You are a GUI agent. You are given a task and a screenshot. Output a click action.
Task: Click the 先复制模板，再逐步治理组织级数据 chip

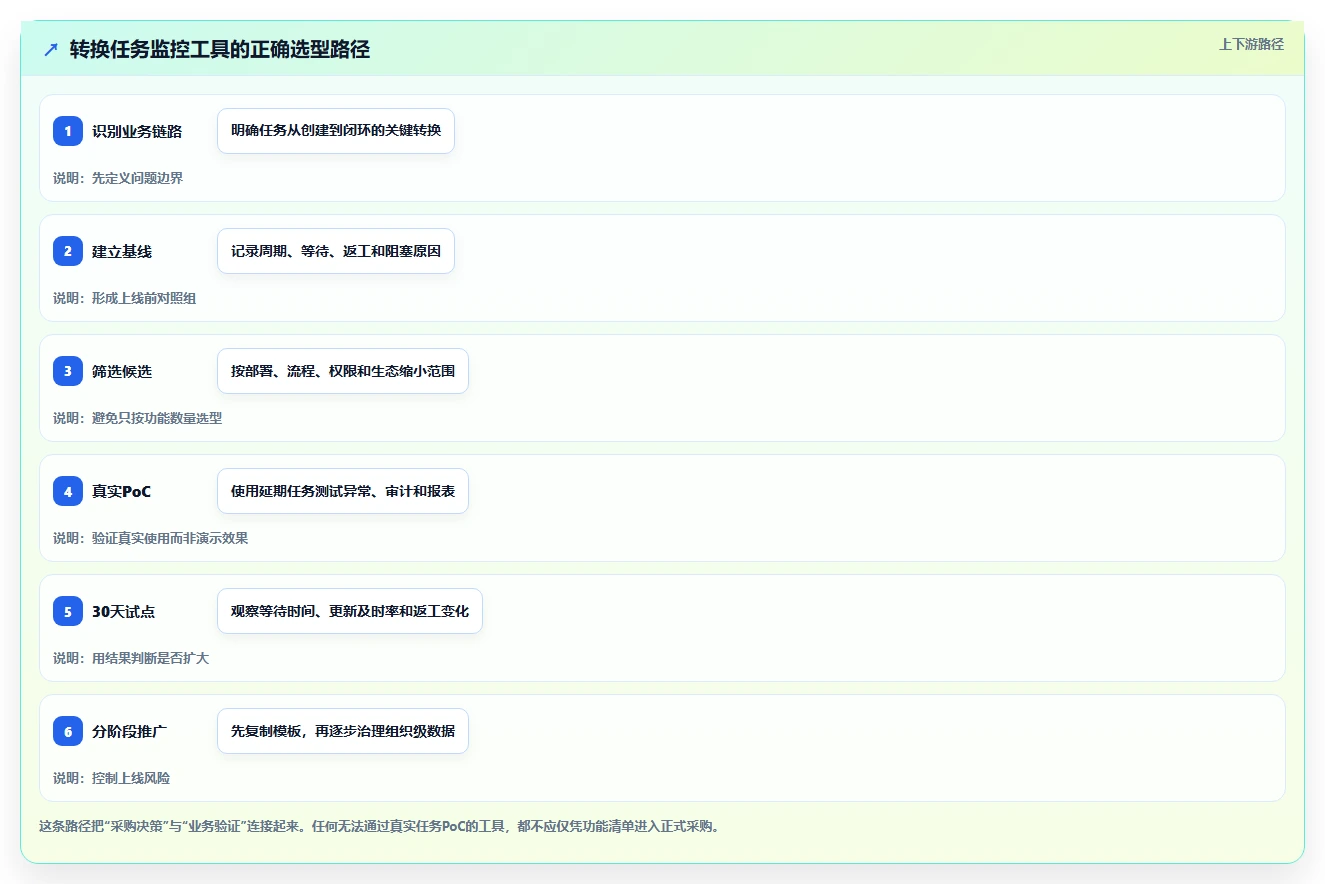coord(343,731)
